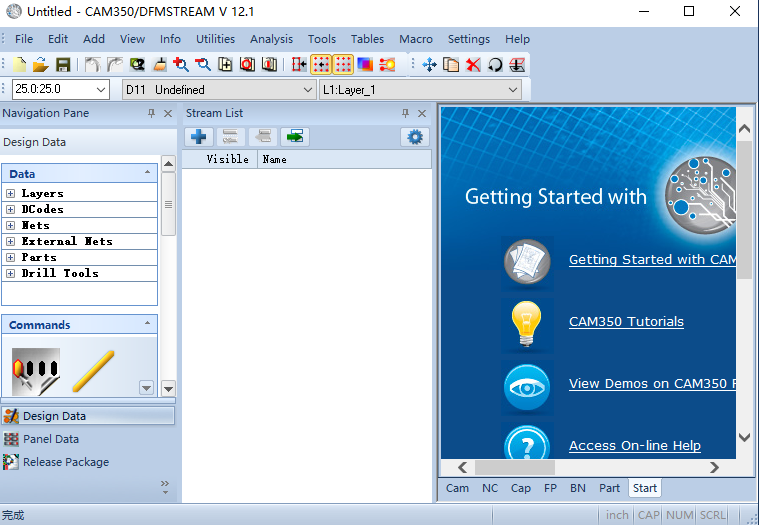Image resolution: width=759 pixels, height=525 pixels.
Task: Open the Getting Started with CAM link
Action: [652, 260]
